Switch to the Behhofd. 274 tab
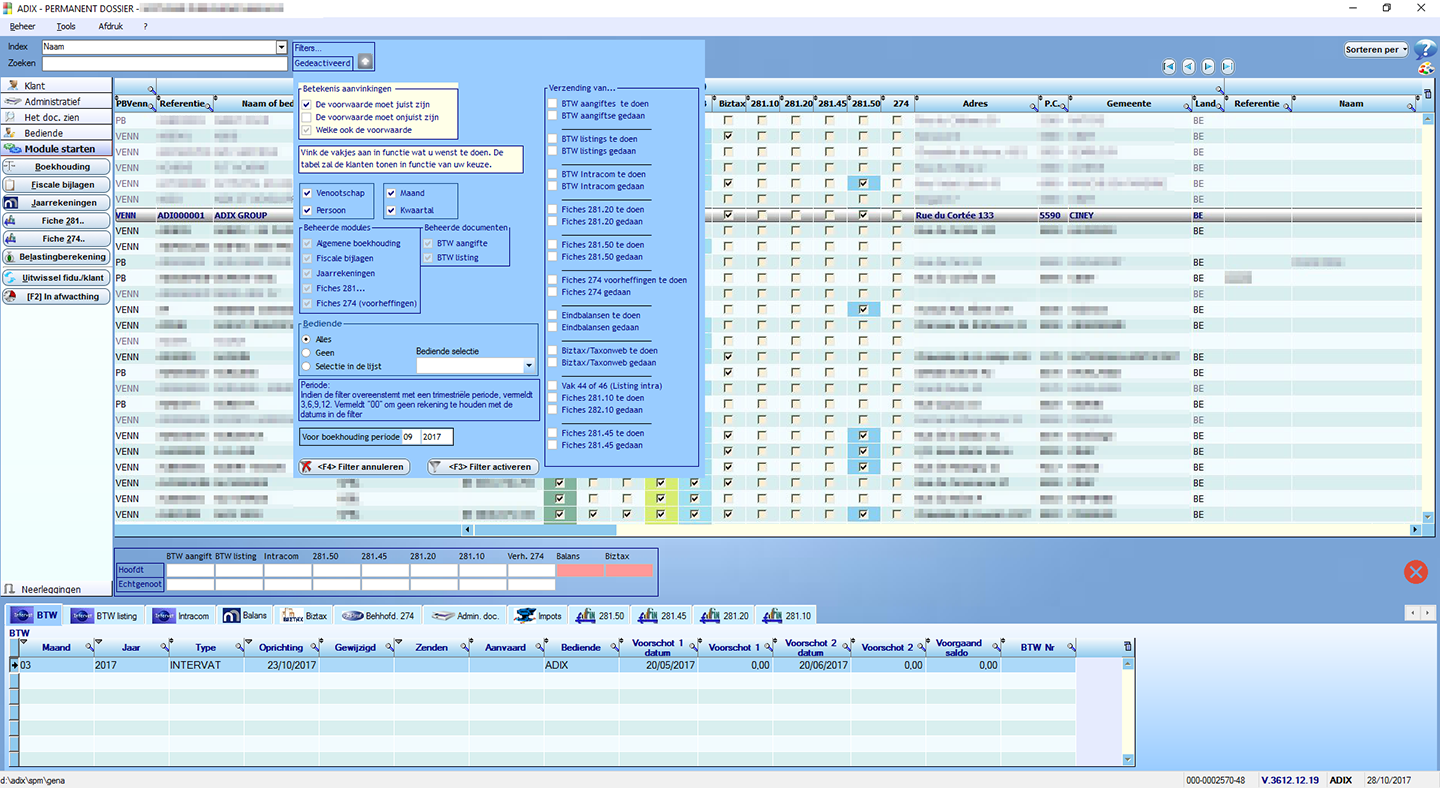The height and width of the screenshot is (788, 1440). [378, 616]
